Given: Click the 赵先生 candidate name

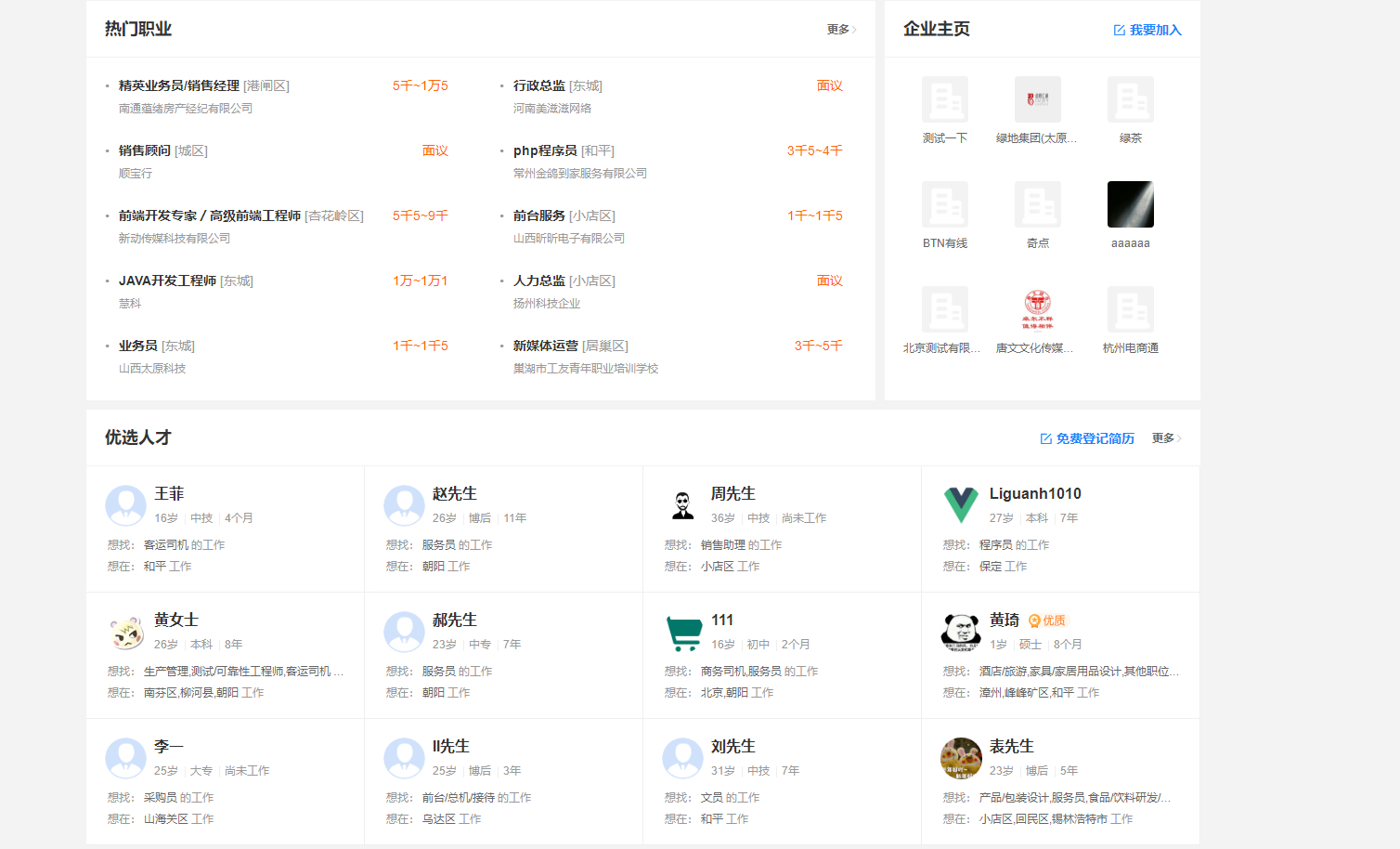Looking at the screenshot, I should 455,494.
